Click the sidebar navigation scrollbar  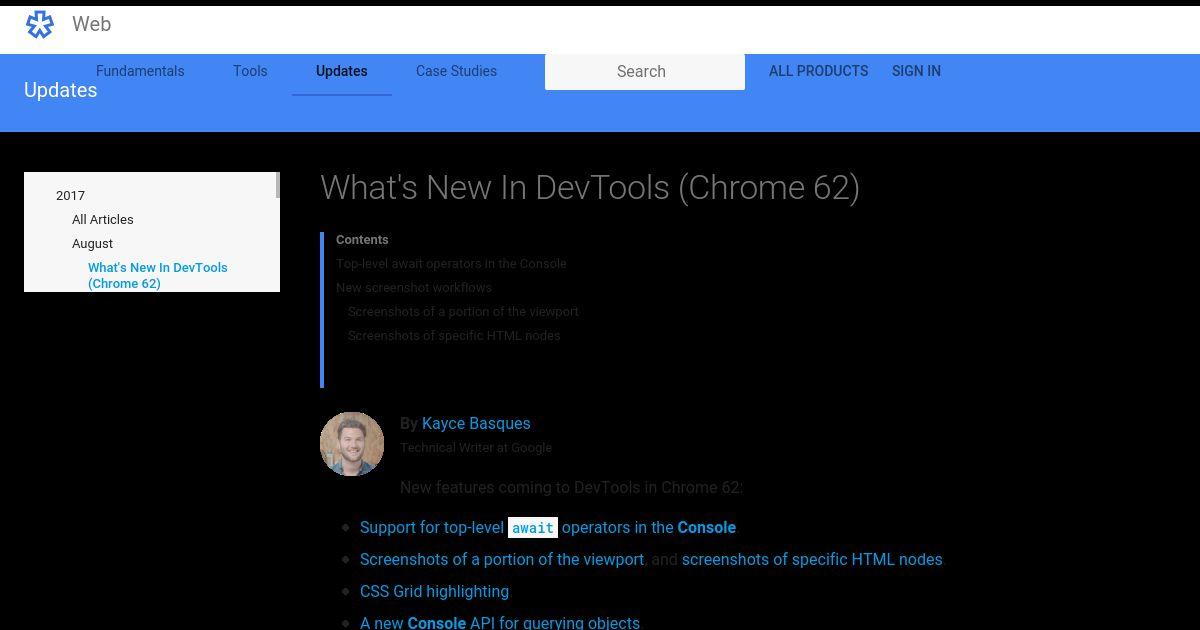(x=277, y=185)
